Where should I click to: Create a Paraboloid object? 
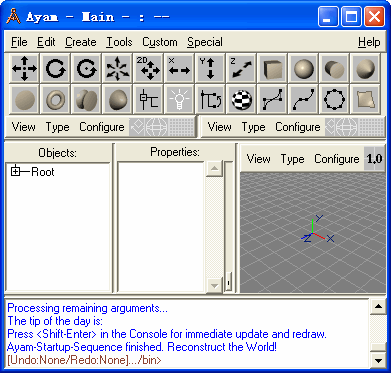coord(118,99)
